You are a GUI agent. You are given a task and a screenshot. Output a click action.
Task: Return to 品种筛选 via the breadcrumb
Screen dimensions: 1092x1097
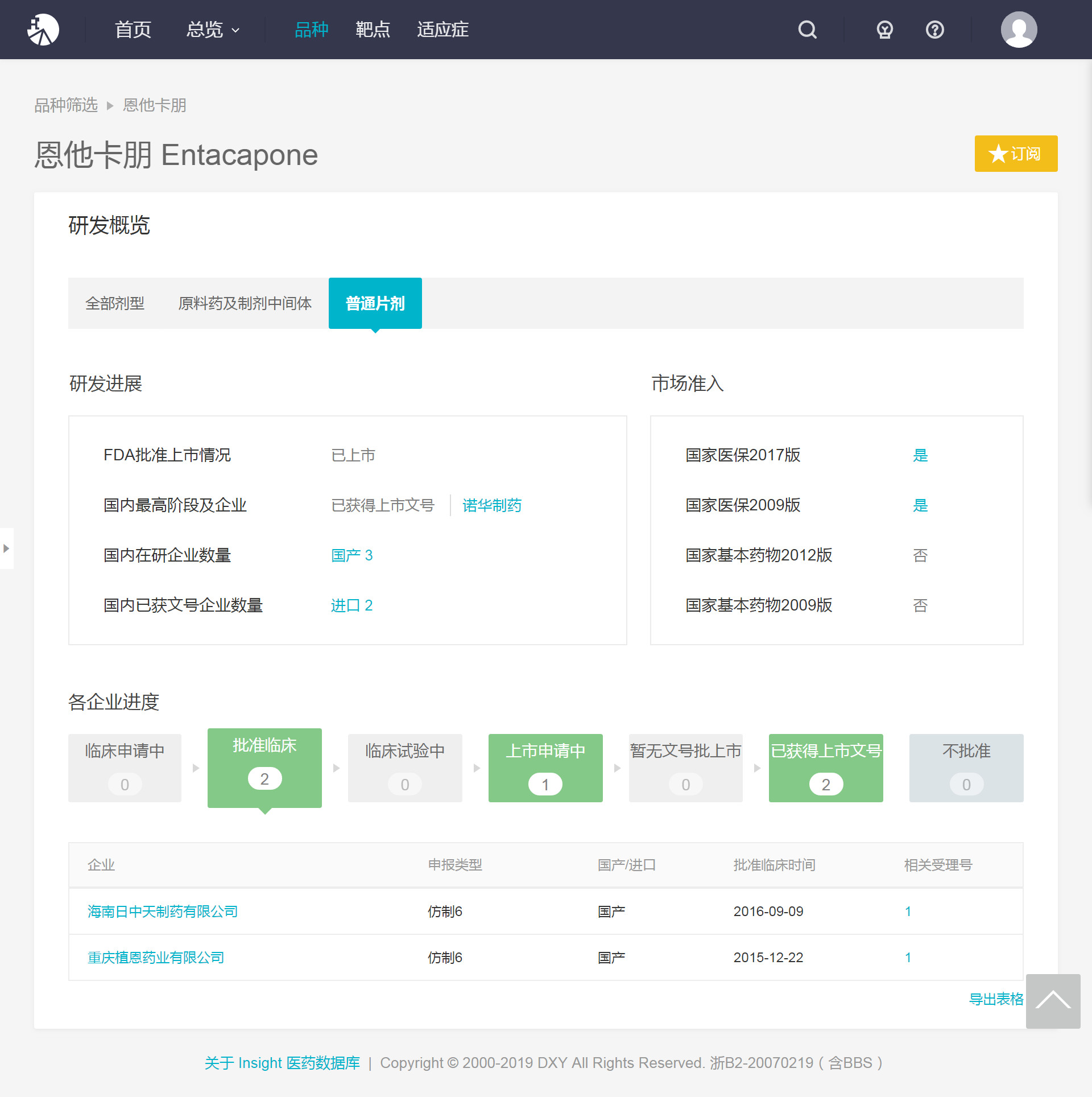tap(65, 105)
